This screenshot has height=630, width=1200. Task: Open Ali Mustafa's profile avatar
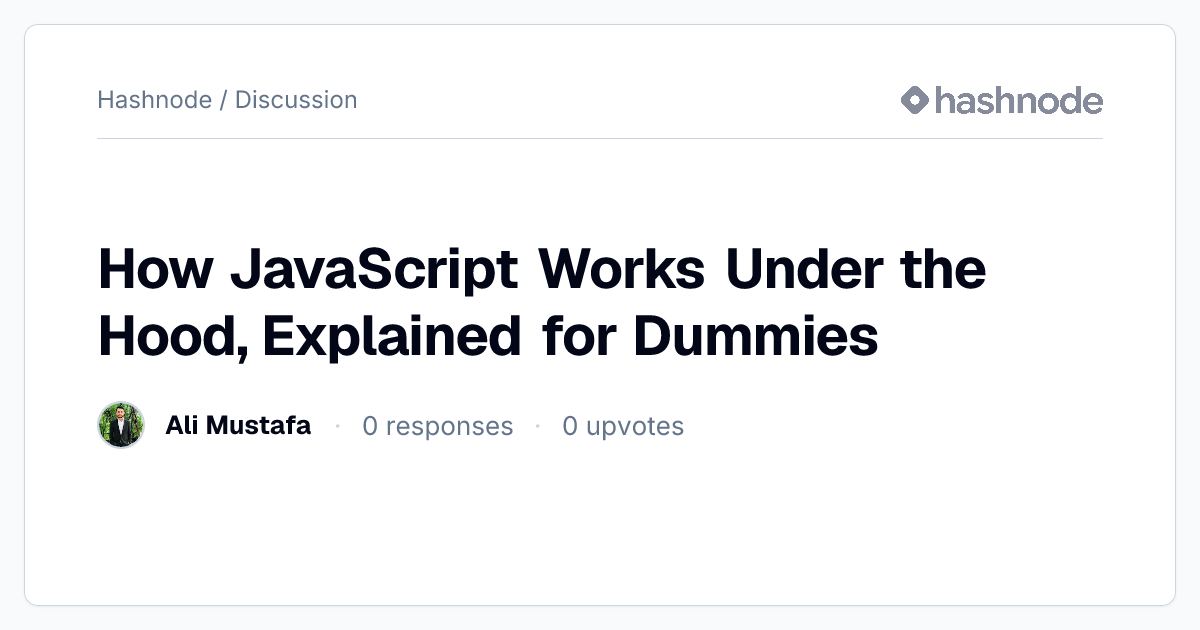(121, 426)
